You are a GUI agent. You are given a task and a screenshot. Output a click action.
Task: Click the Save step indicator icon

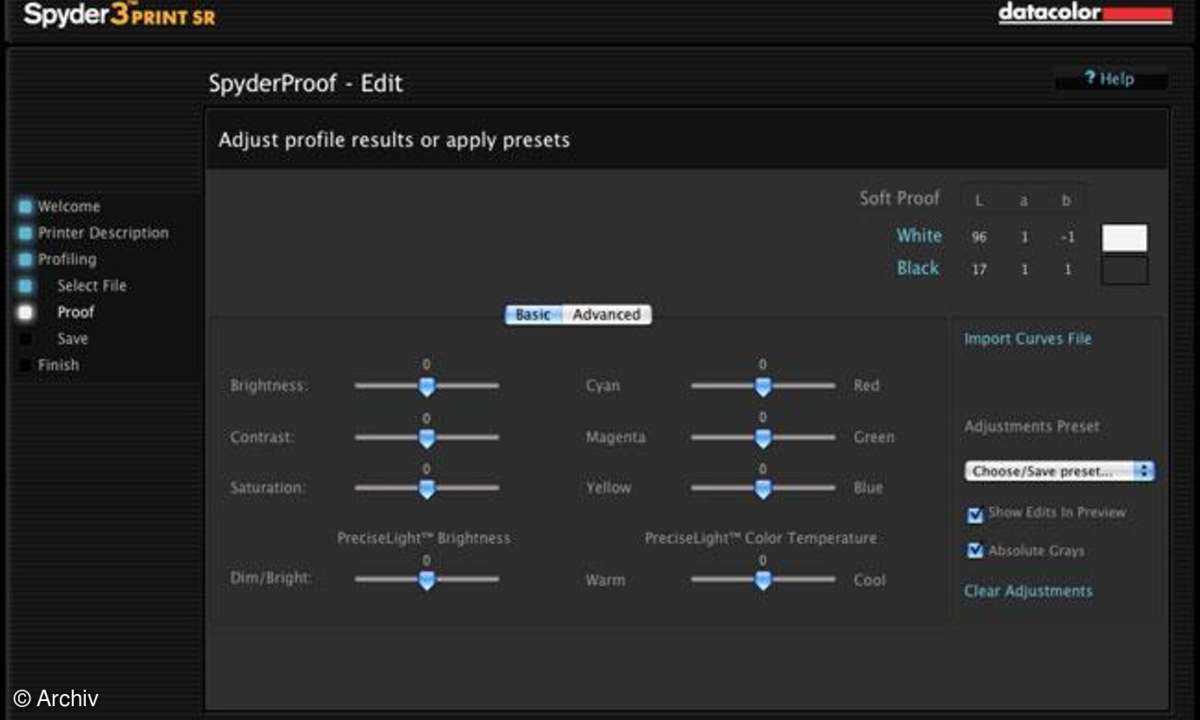pyautogui.click(x=25, y=339)
